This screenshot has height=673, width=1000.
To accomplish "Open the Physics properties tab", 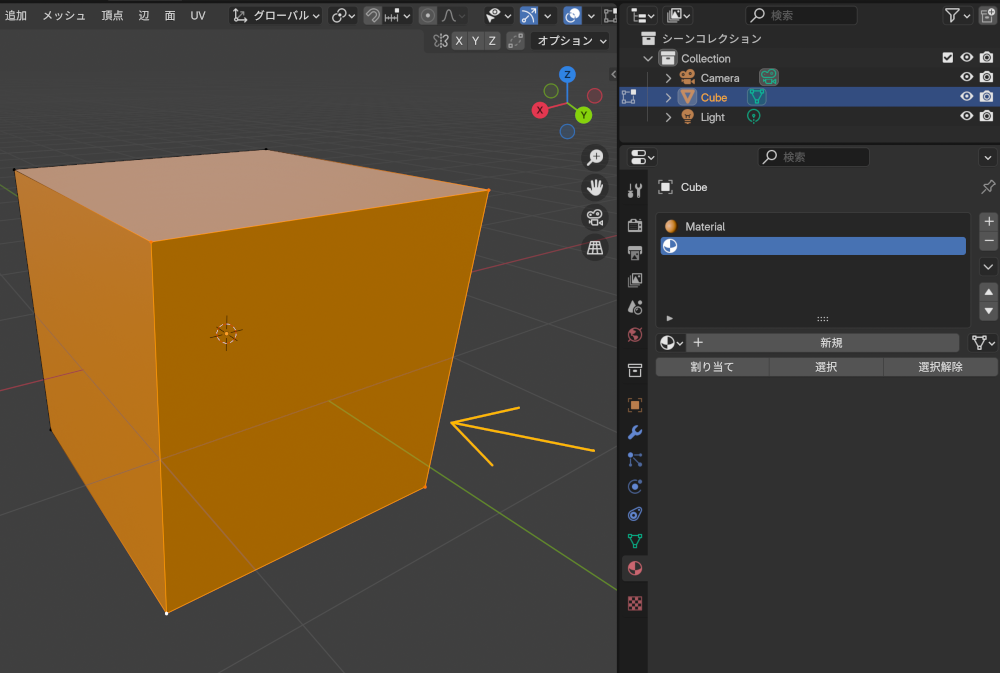I will 634,487.
